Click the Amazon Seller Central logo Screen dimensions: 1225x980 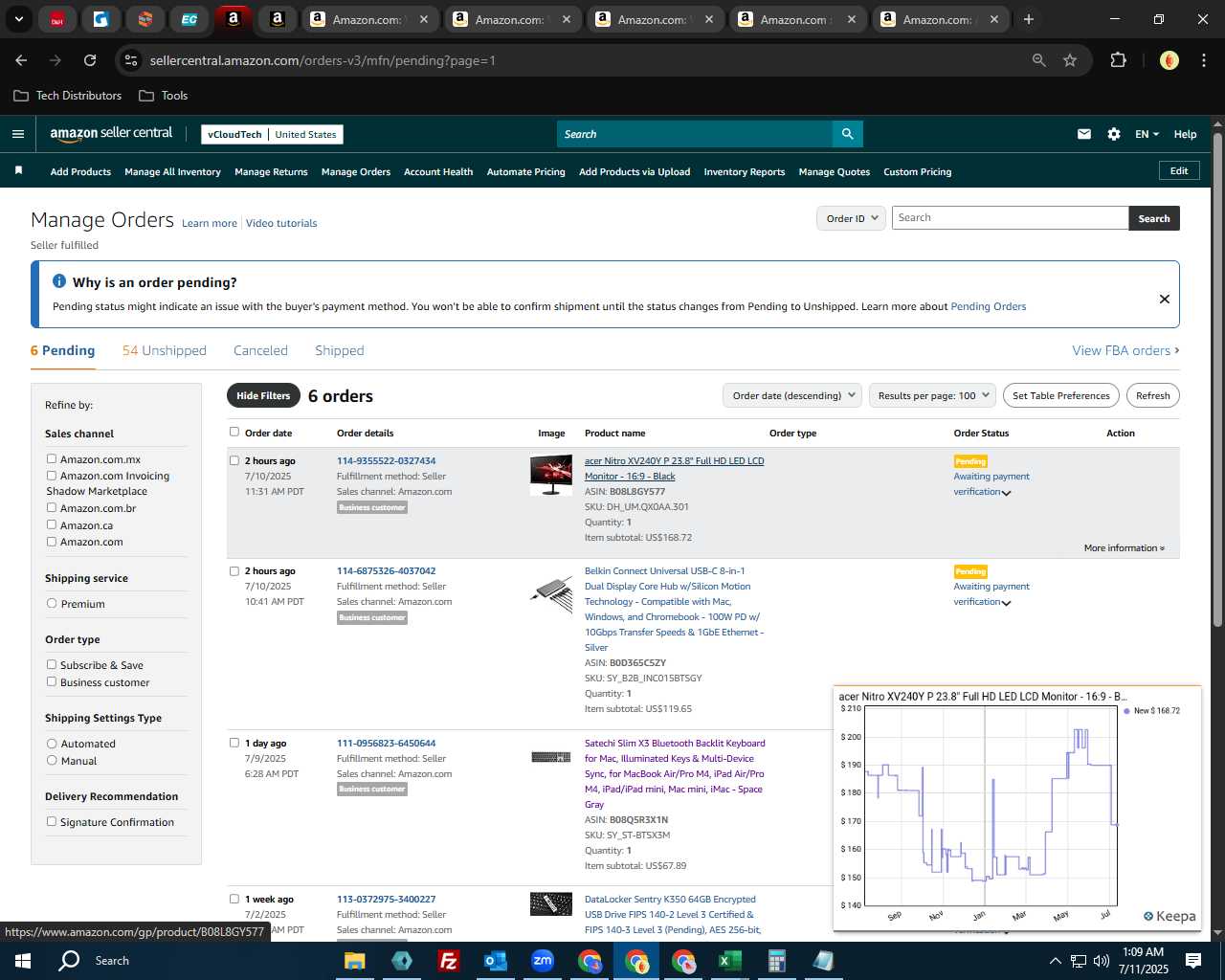pos(111,134)
